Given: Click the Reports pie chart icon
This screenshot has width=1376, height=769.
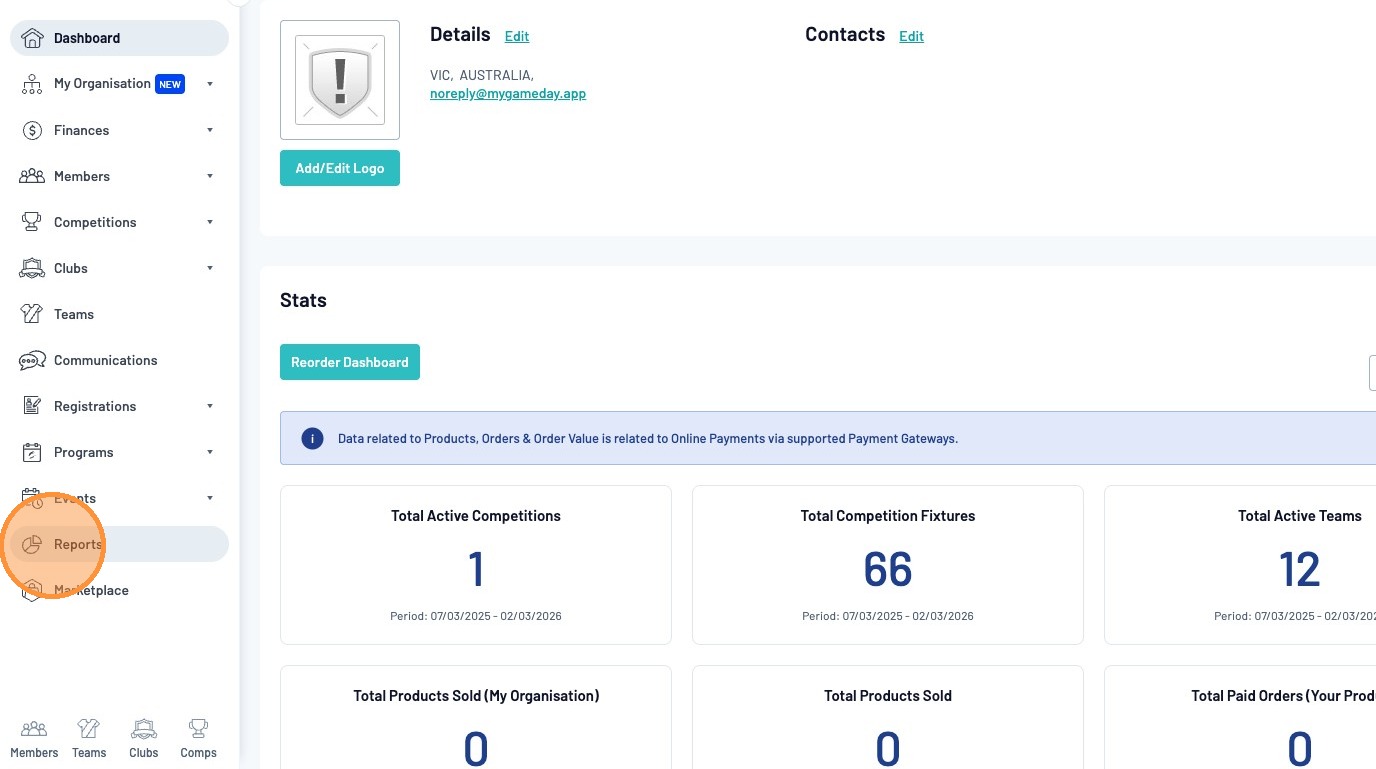Looking at the screenshot, I should (32, 544).
